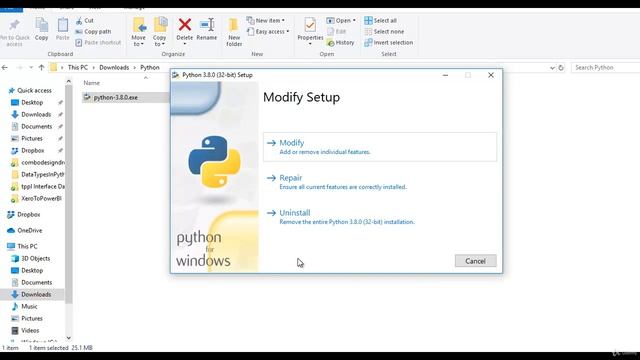Viewport: 640px width, 360px height.
Task: Click the Properties icon
Action: click(x=310, y=25)
